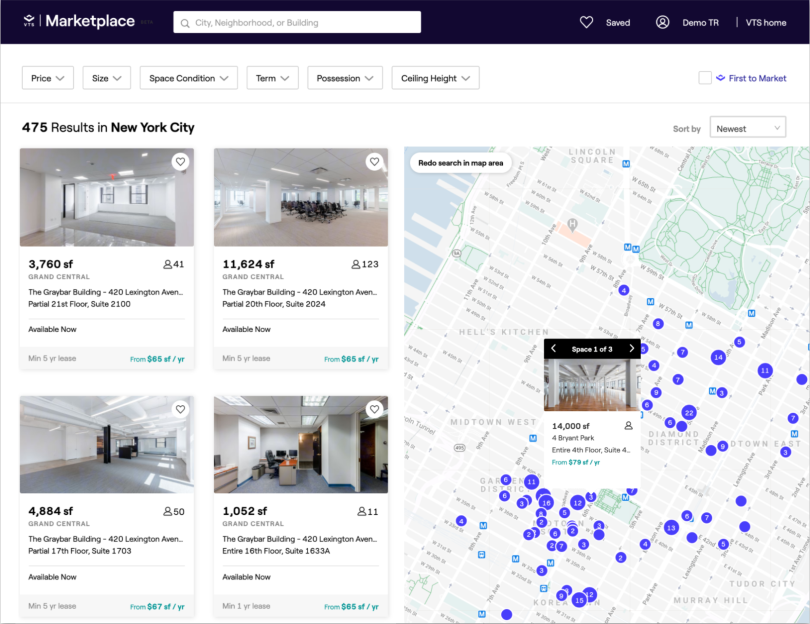Click the First to Market diamond icon
Screen dimensions: 810x624
[721, 78]
